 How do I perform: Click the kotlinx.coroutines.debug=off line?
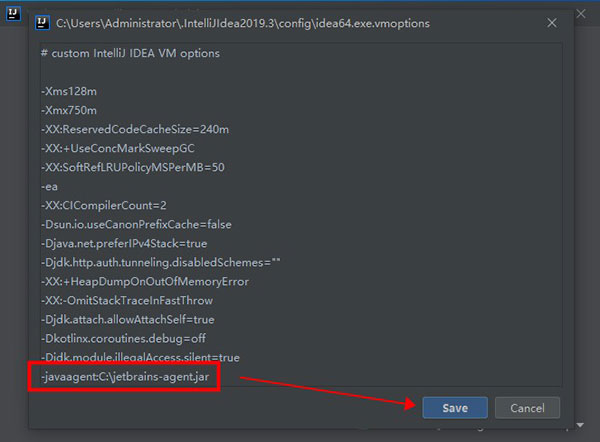[x=123, y=339]
